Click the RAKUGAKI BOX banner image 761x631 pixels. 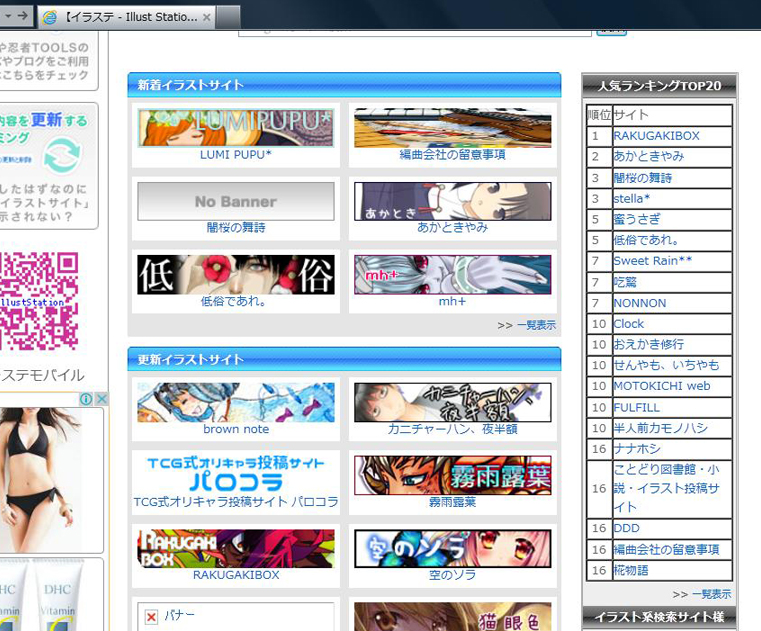click(236, 548)
